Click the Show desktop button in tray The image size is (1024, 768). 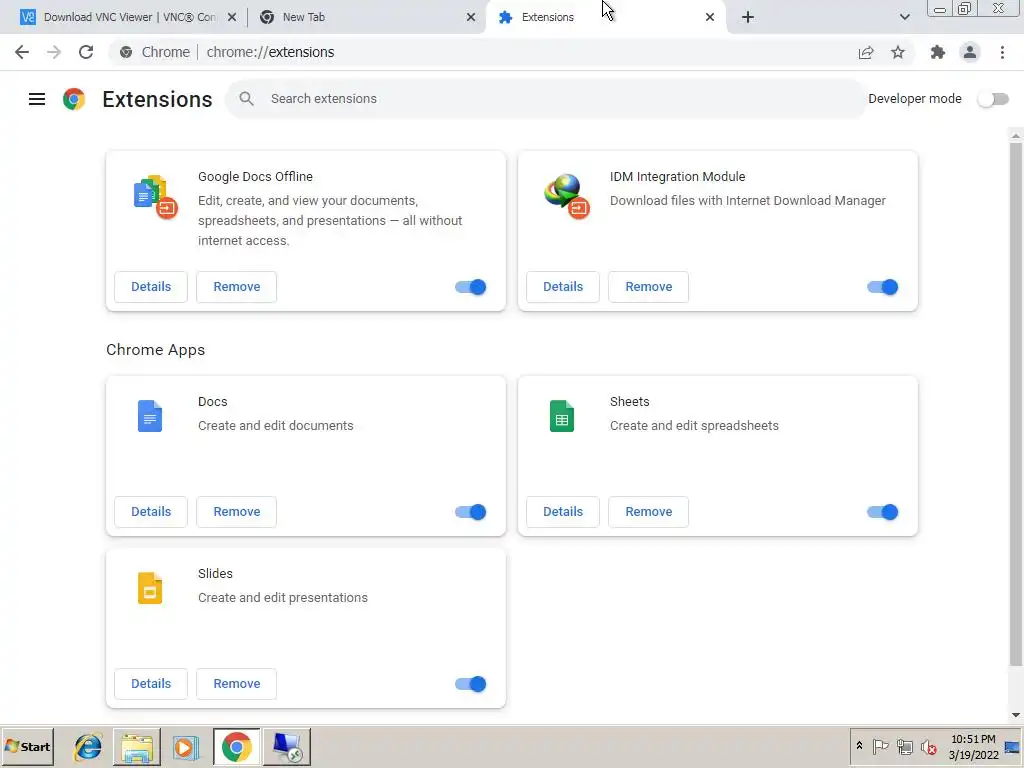click(1013, 747)
